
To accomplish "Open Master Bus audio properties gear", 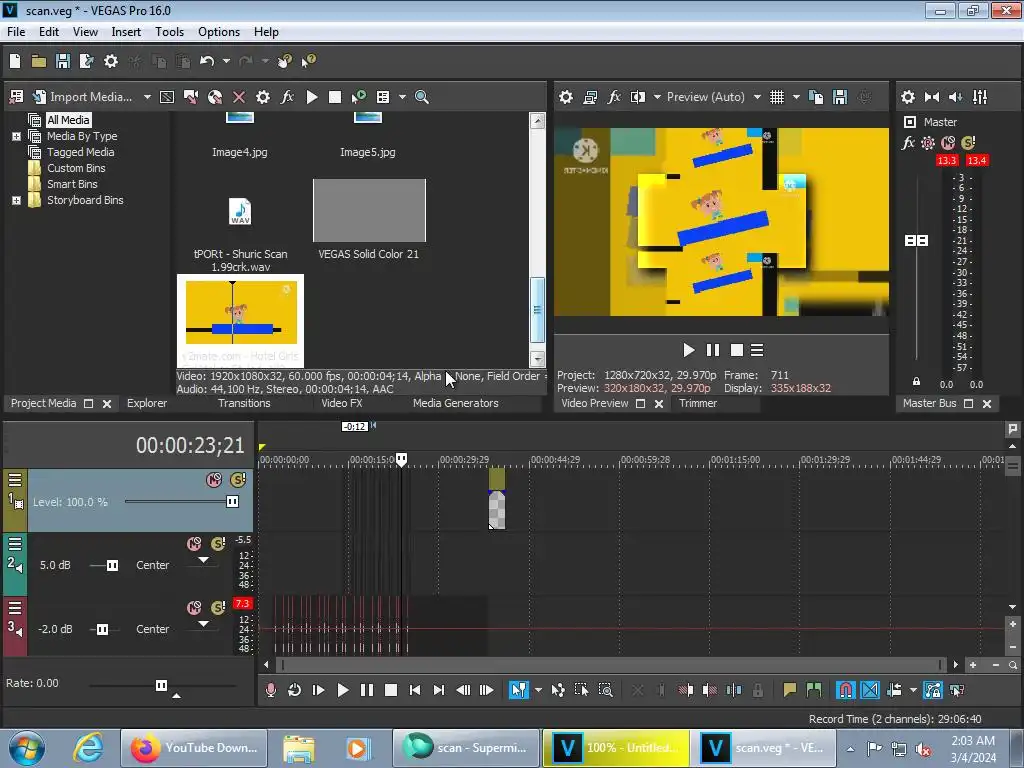I will point(908,97).
